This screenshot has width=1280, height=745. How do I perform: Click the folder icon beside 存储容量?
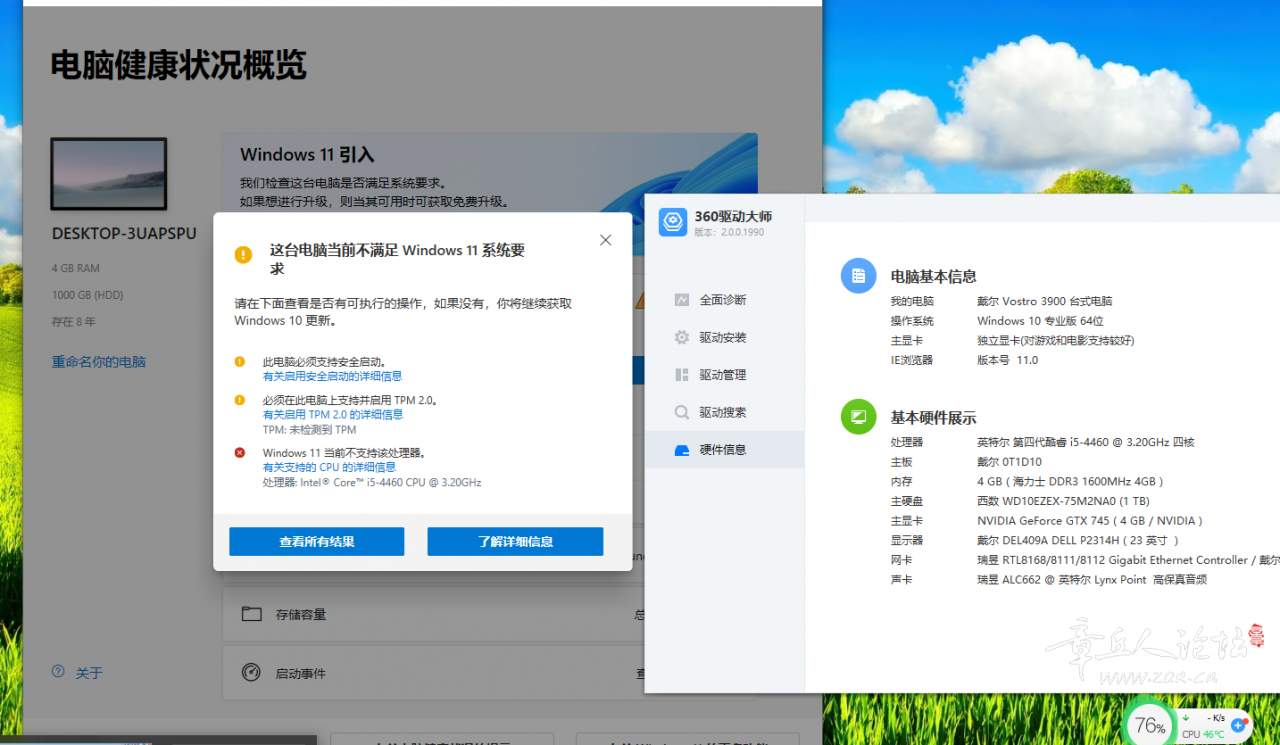251,614
